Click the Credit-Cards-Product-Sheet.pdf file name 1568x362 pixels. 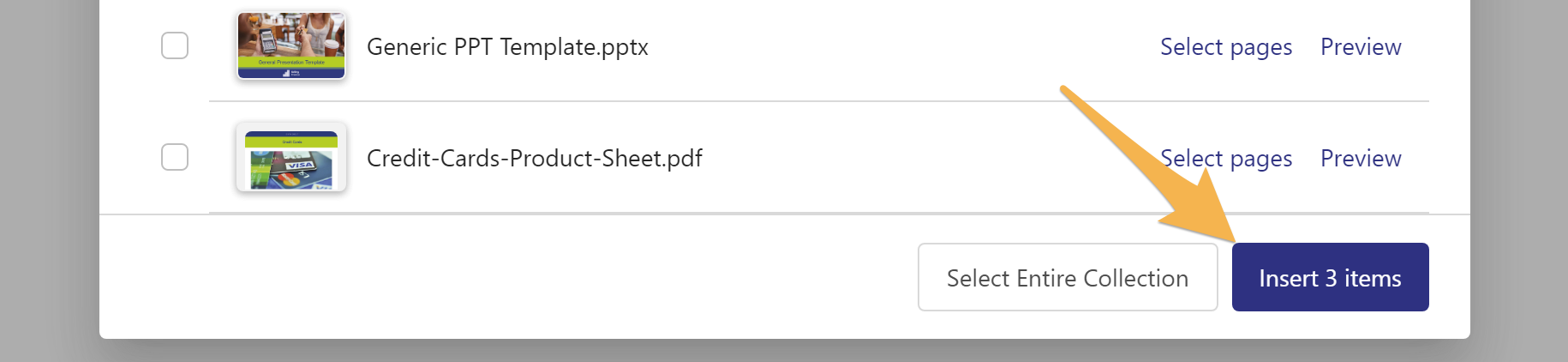click(534, 159)
